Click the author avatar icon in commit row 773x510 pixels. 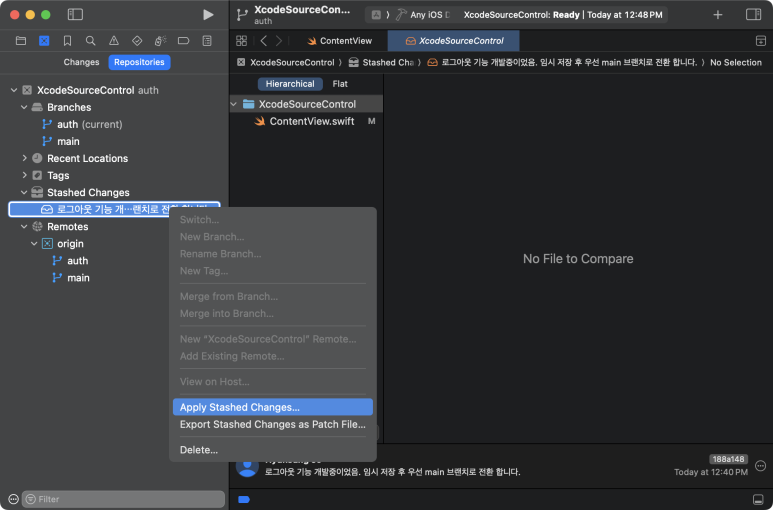247,466
